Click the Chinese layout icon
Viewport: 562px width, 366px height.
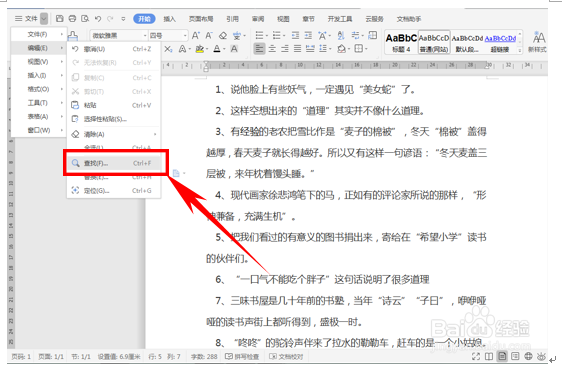(322, 35)
